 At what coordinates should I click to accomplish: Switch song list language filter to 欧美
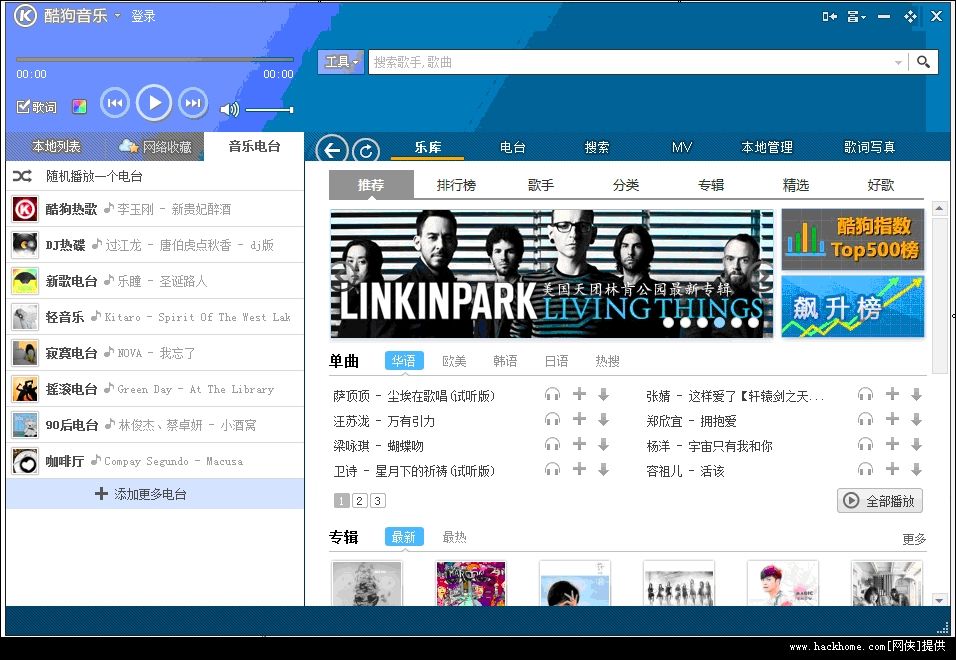click(452, 361)
